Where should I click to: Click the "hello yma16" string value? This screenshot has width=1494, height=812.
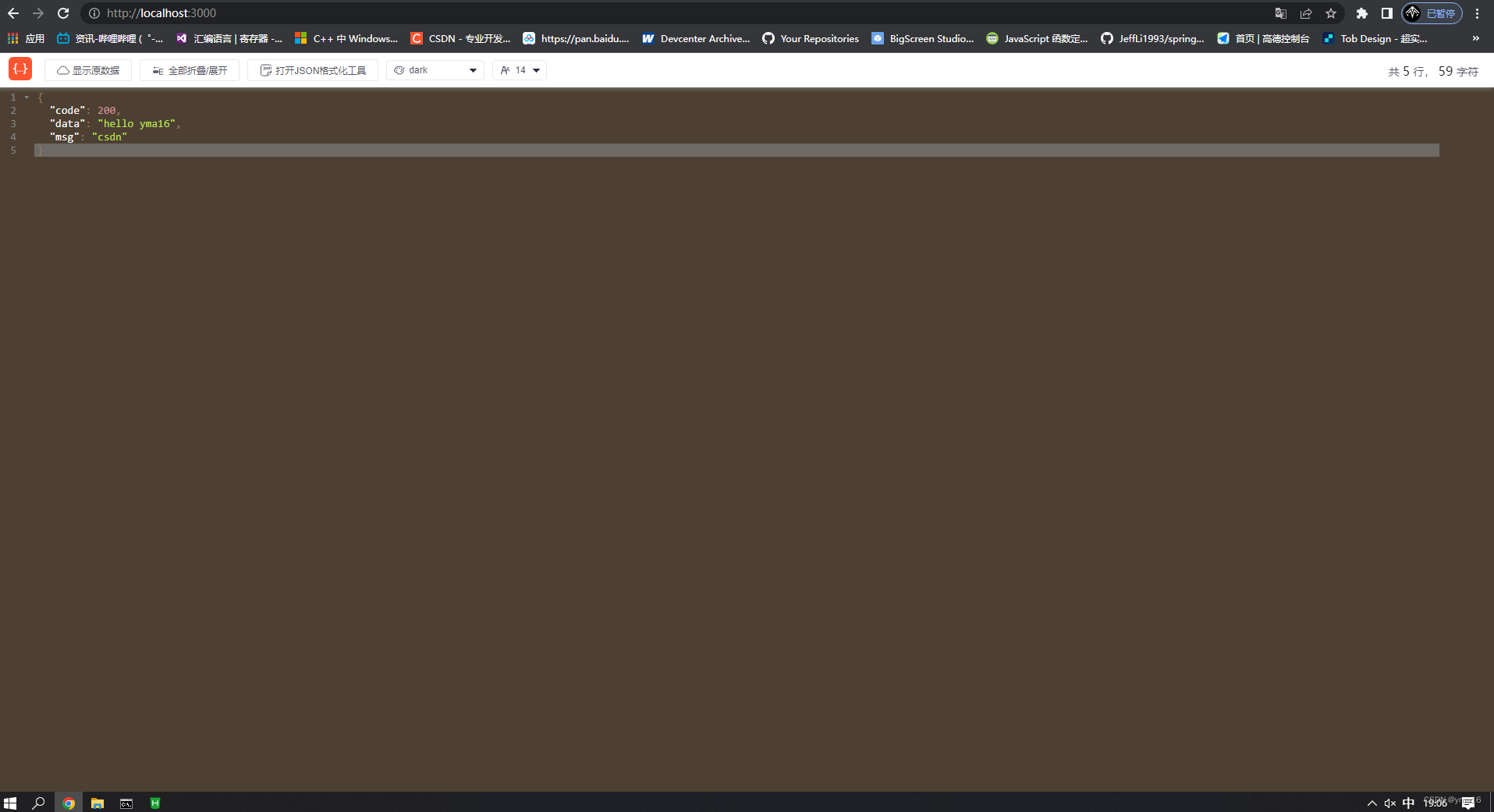click(137, 124)
